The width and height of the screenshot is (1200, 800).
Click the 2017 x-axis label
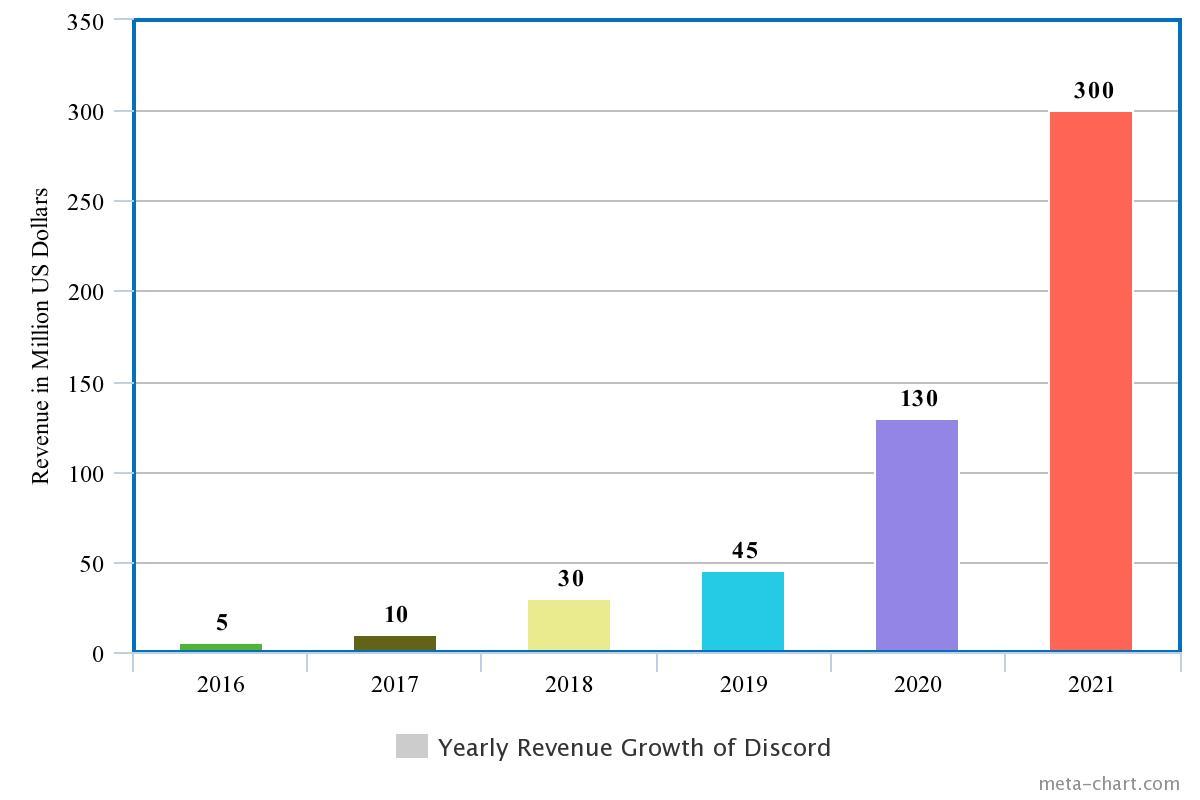(x=395, y=685)
